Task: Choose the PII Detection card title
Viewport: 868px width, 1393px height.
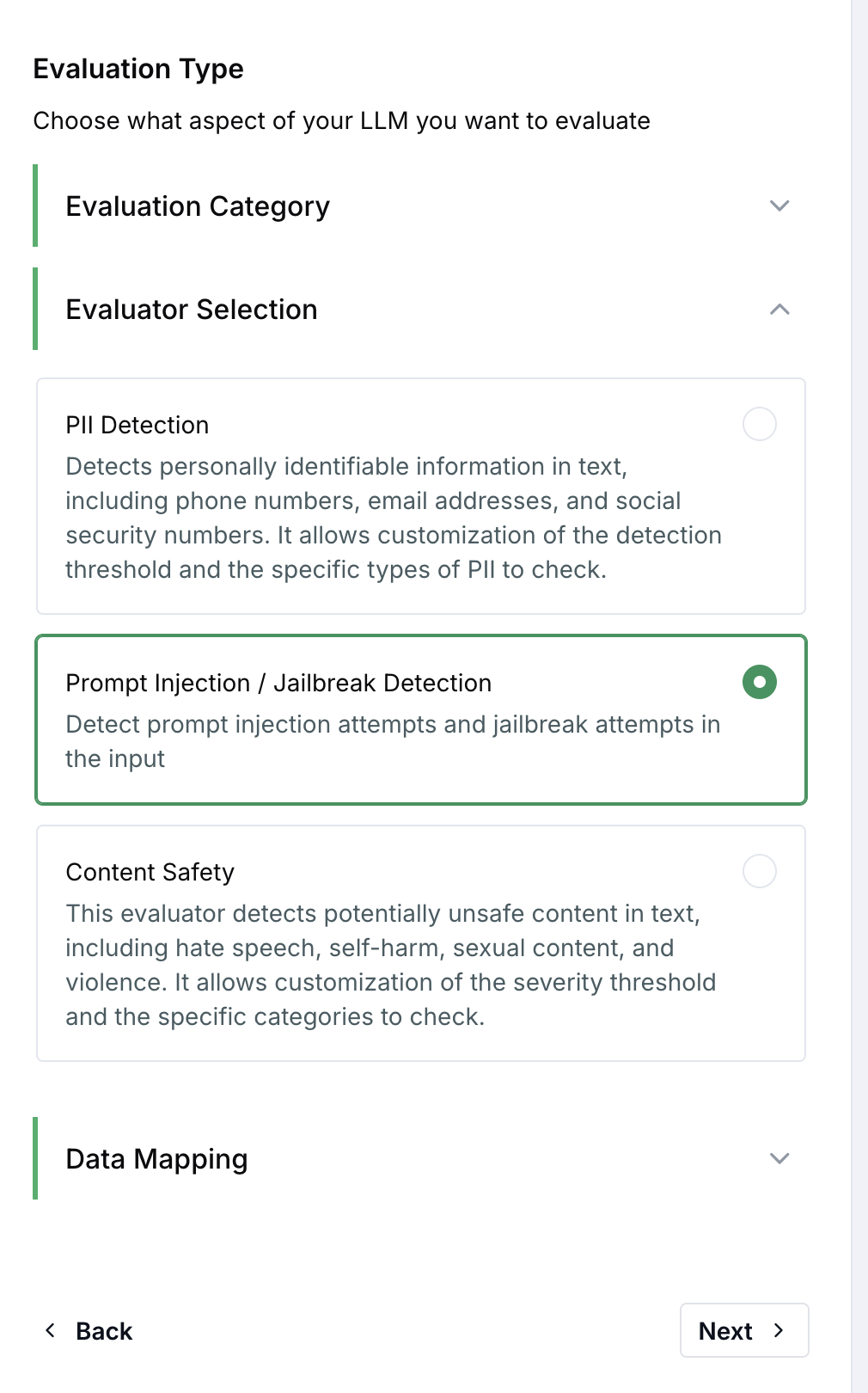Action: (x=138, y=425)
